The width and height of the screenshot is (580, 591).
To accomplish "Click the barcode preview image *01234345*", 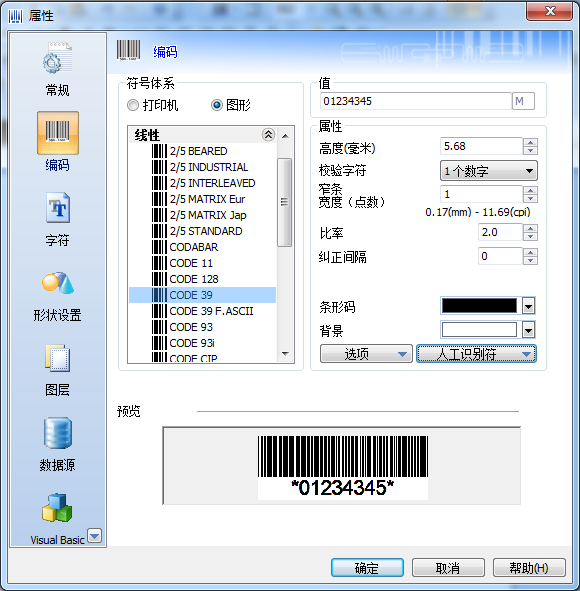I will (343, 467).
